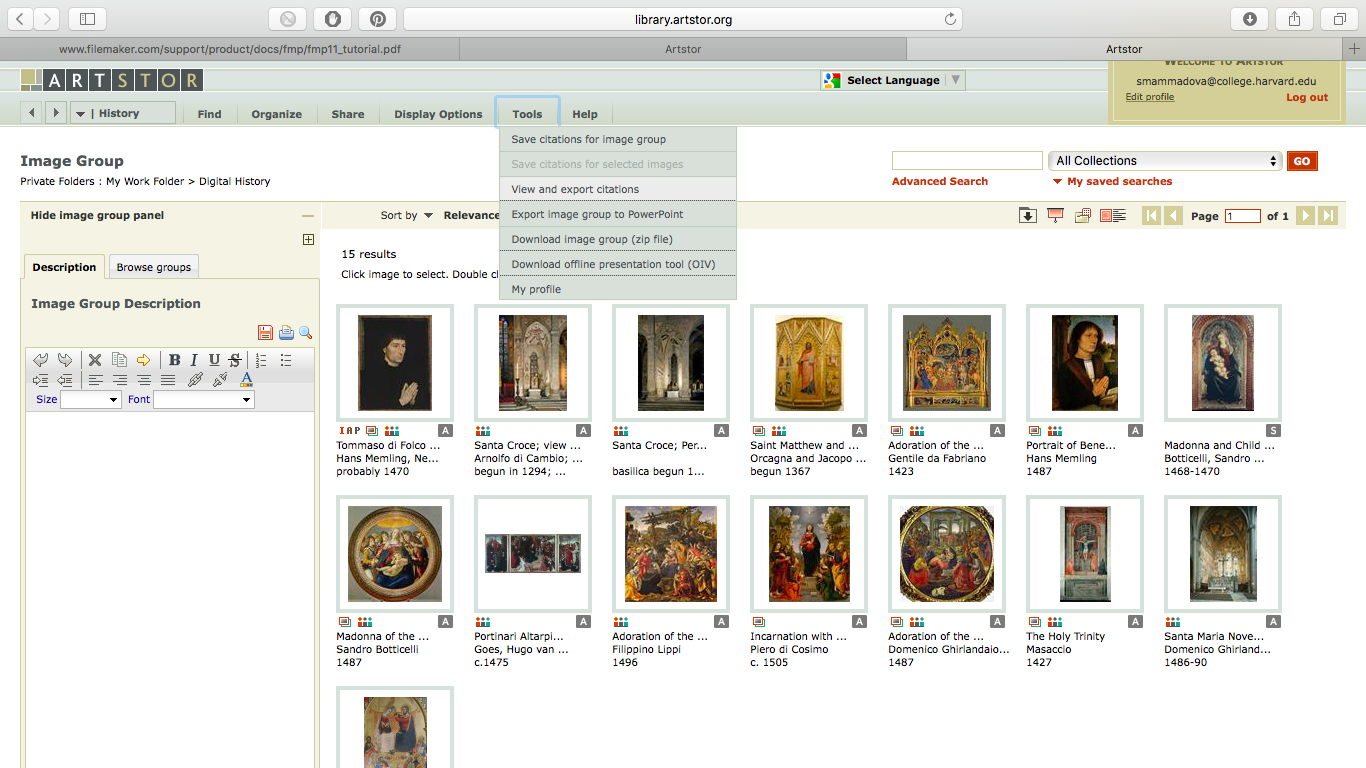Click the Edit profile link
This screenshot has width=1366, height=768.
coord(1150,97)
